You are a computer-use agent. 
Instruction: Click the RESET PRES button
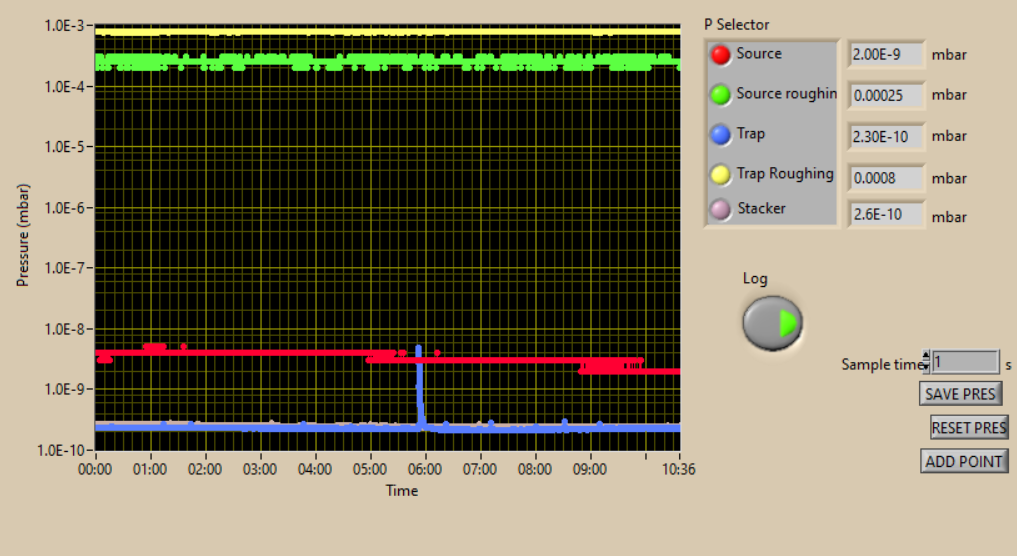tap(969, 428)
